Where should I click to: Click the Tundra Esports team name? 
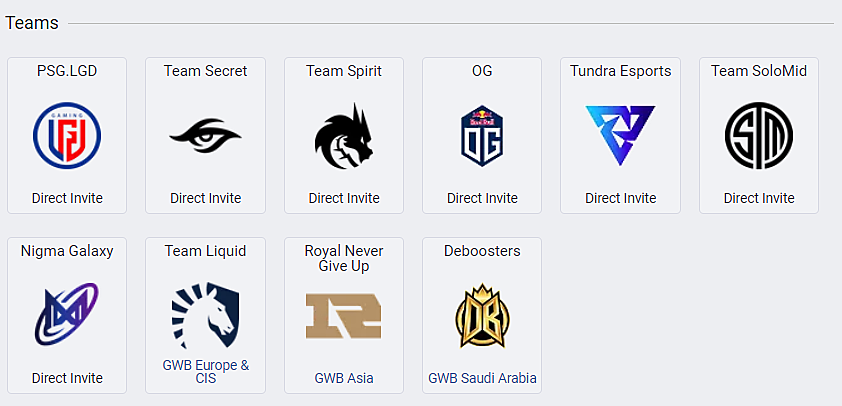click(621, 71)
